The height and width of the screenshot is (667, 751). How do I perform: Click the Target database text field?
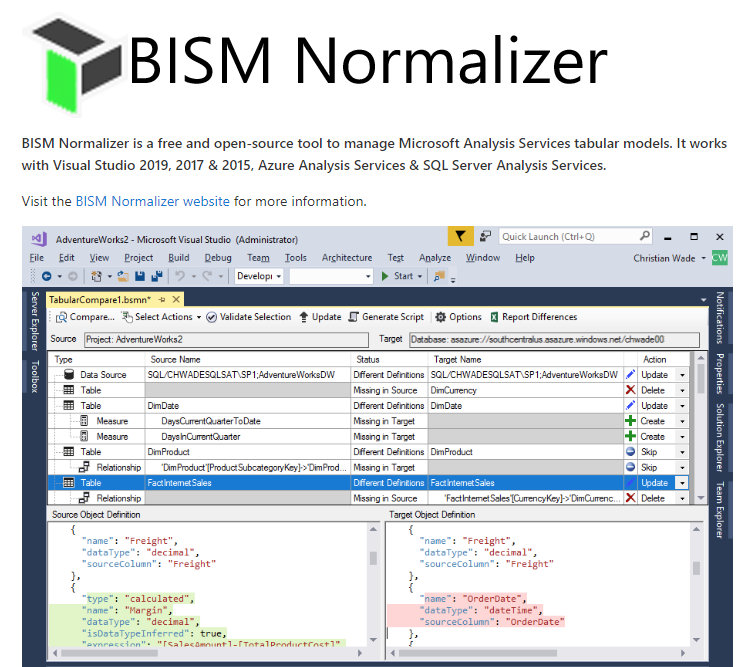[555, 339]
